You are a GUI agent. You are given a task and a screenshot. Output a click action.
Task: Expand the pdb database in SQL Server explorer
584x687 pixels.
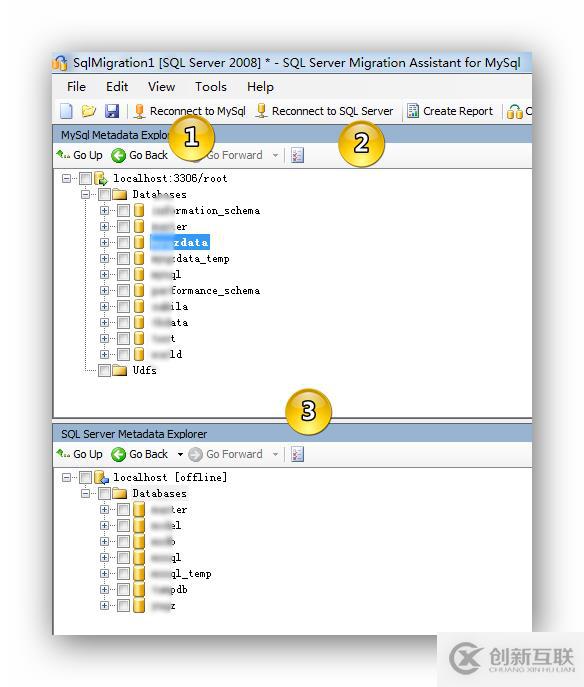(104, 590)
